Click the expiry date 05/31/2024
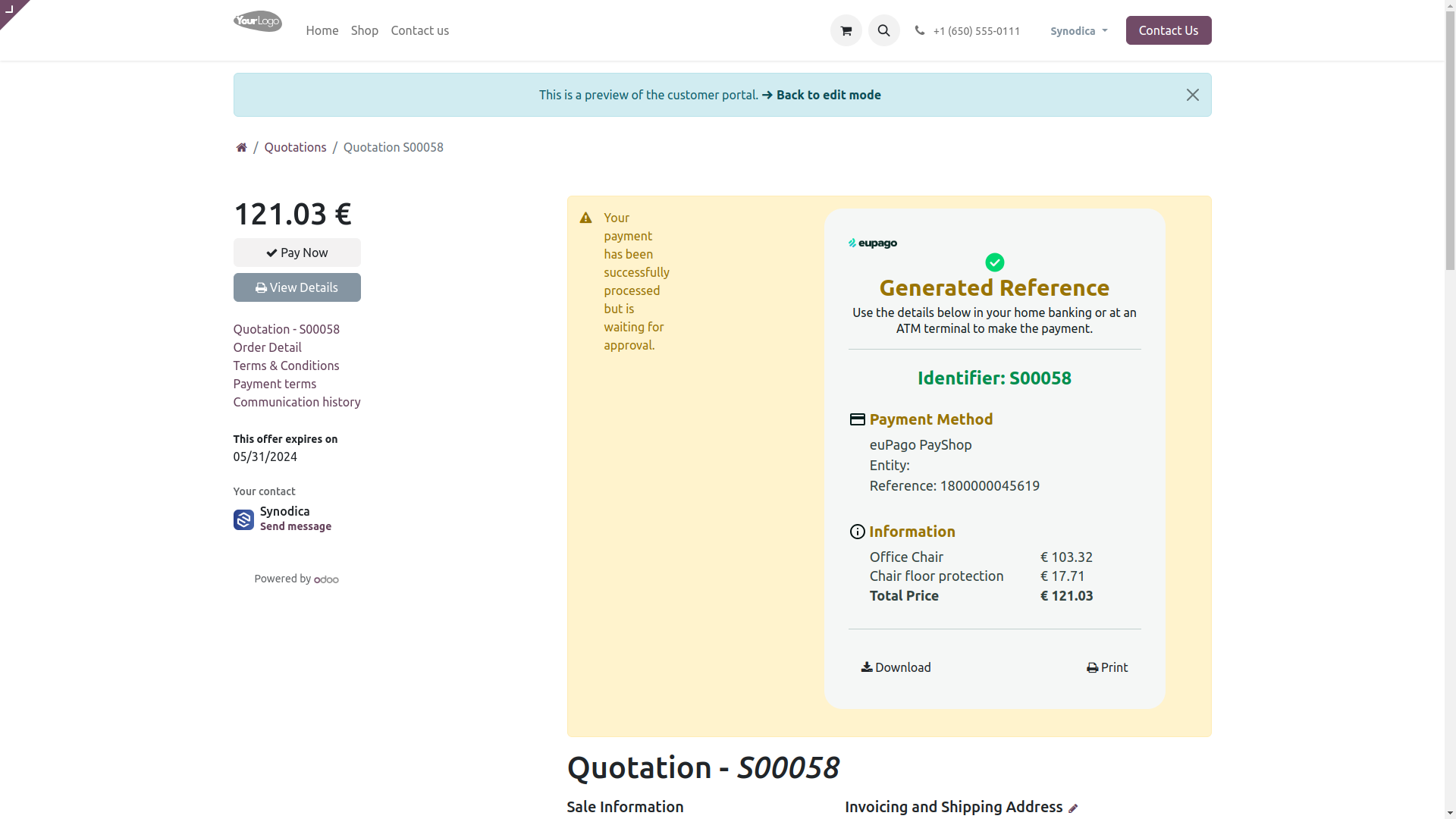This screenshot has width=1456, height=819. click(265, 457)
